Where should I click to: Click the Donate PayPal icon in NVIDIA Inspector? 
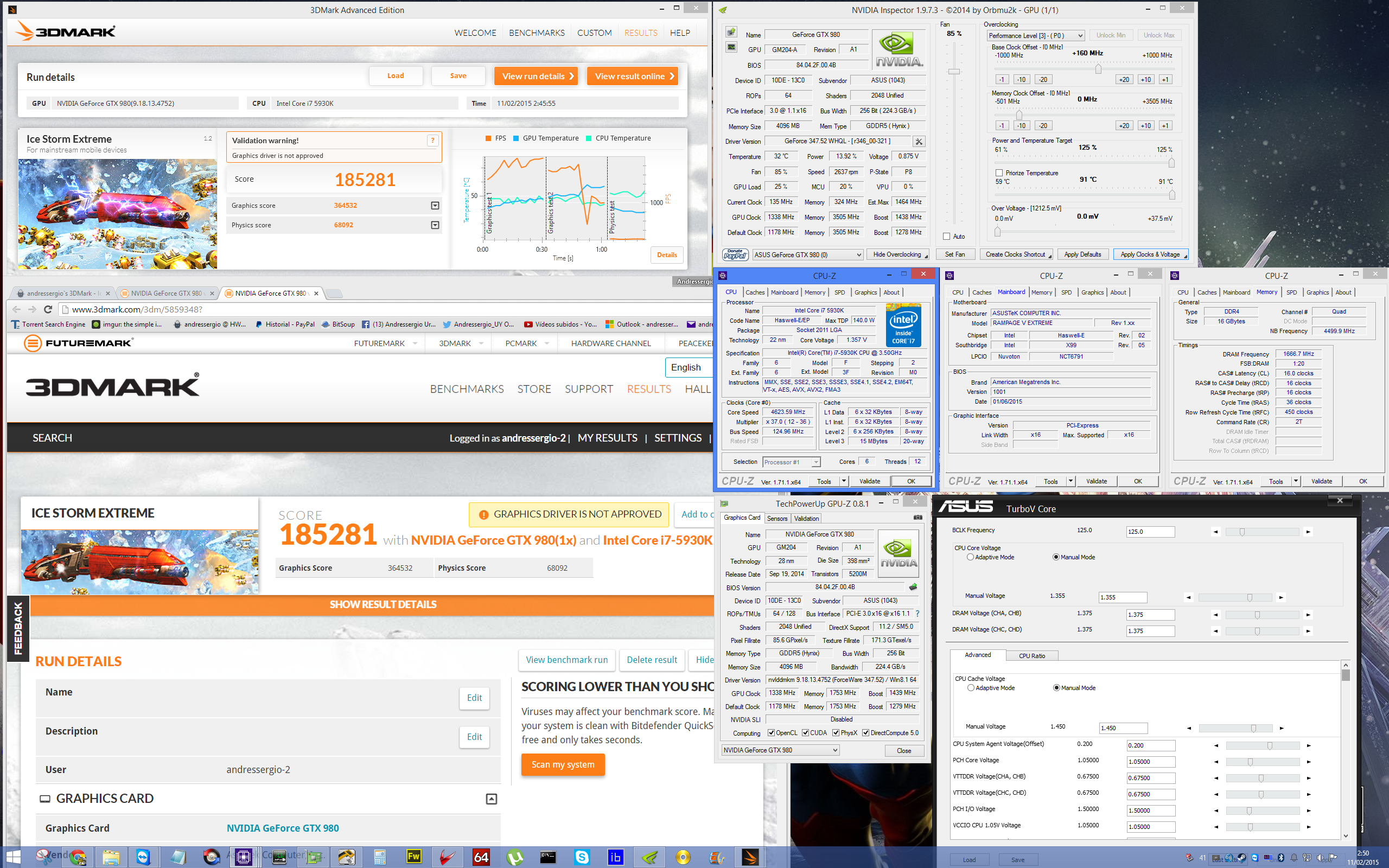(735, 254)
